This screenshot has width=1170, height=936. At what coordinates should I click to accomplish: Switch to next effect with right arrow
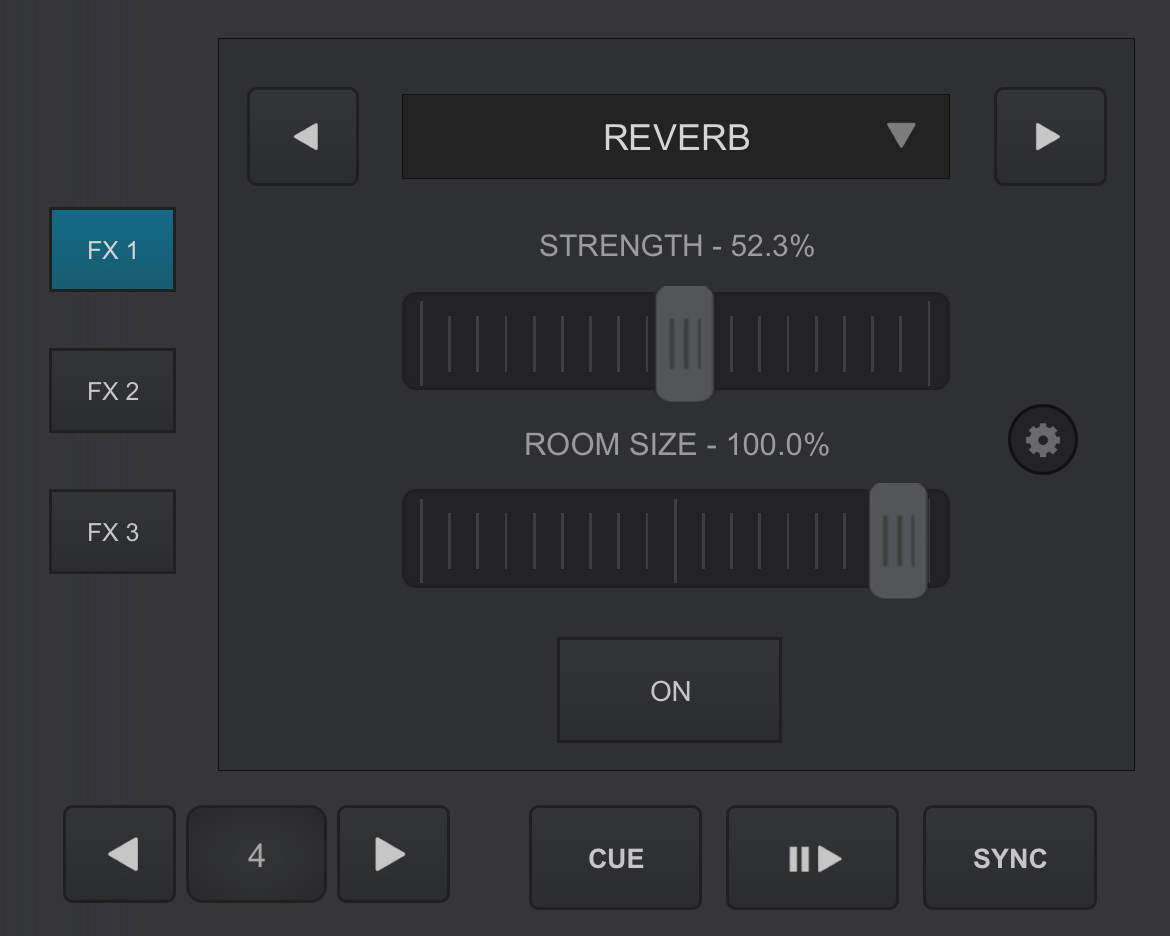click(1049, 137)
